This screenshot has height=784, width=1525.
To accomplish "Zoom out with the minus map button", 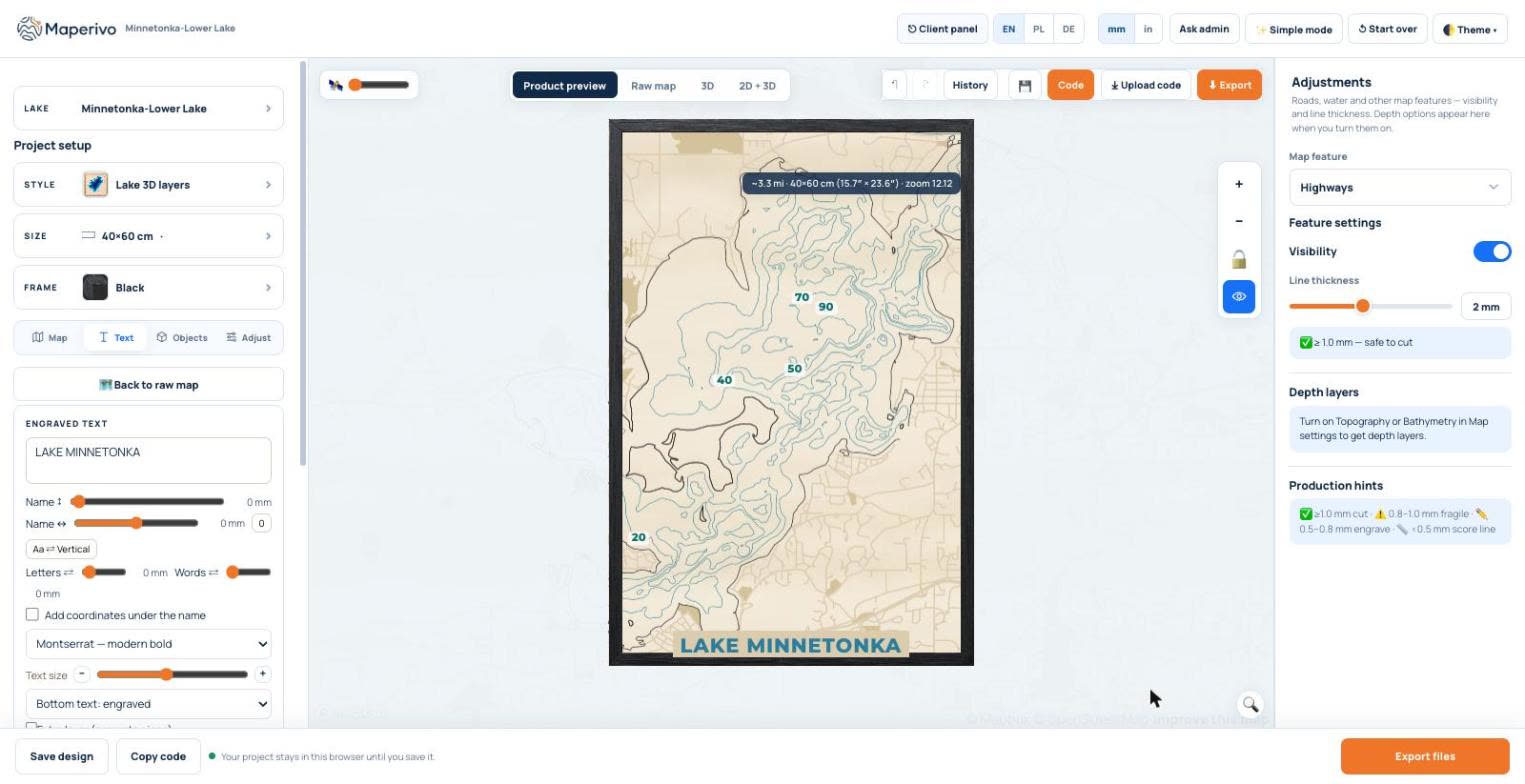I will [1239, 221].
